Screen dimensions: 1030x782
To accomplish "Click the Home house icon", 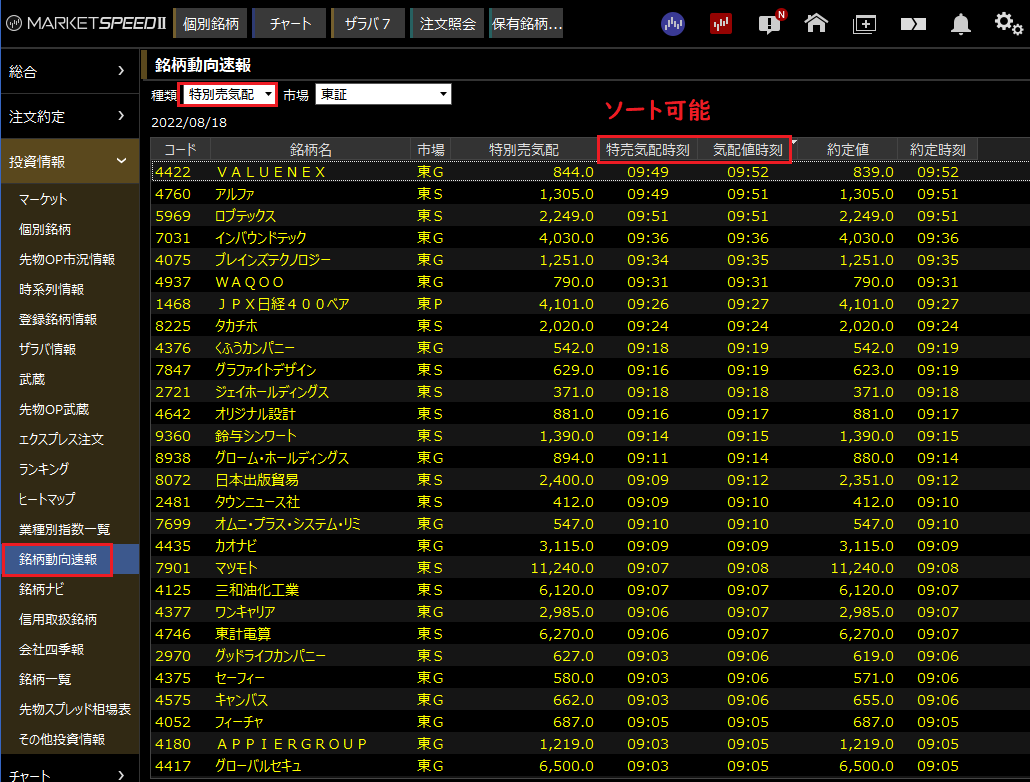I will [816, 23].
